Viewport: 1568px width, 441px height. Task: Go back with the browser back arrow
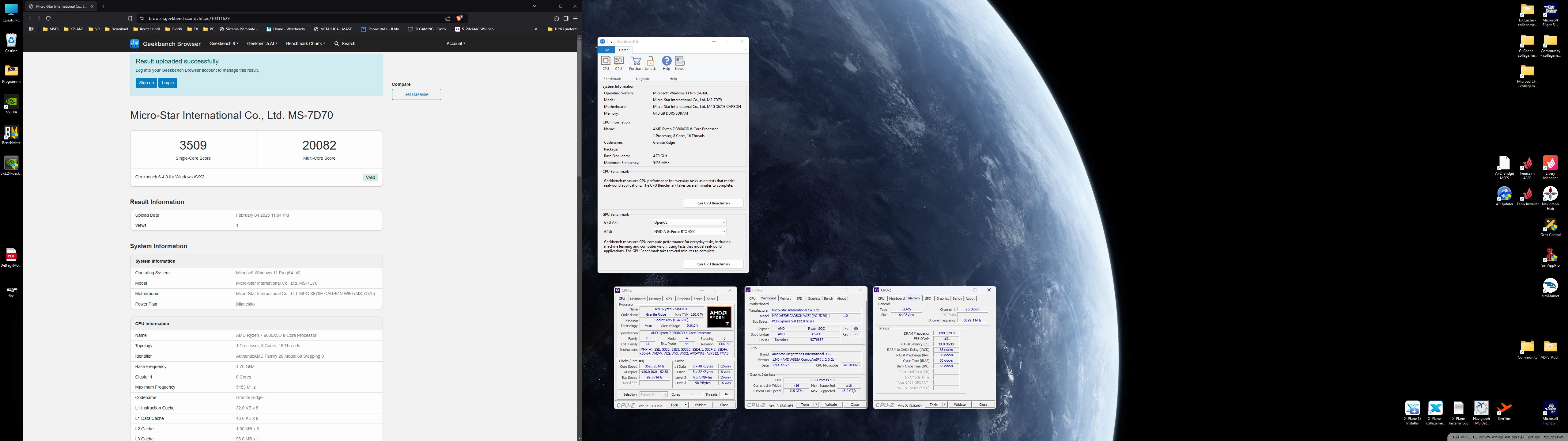[30, 18]
